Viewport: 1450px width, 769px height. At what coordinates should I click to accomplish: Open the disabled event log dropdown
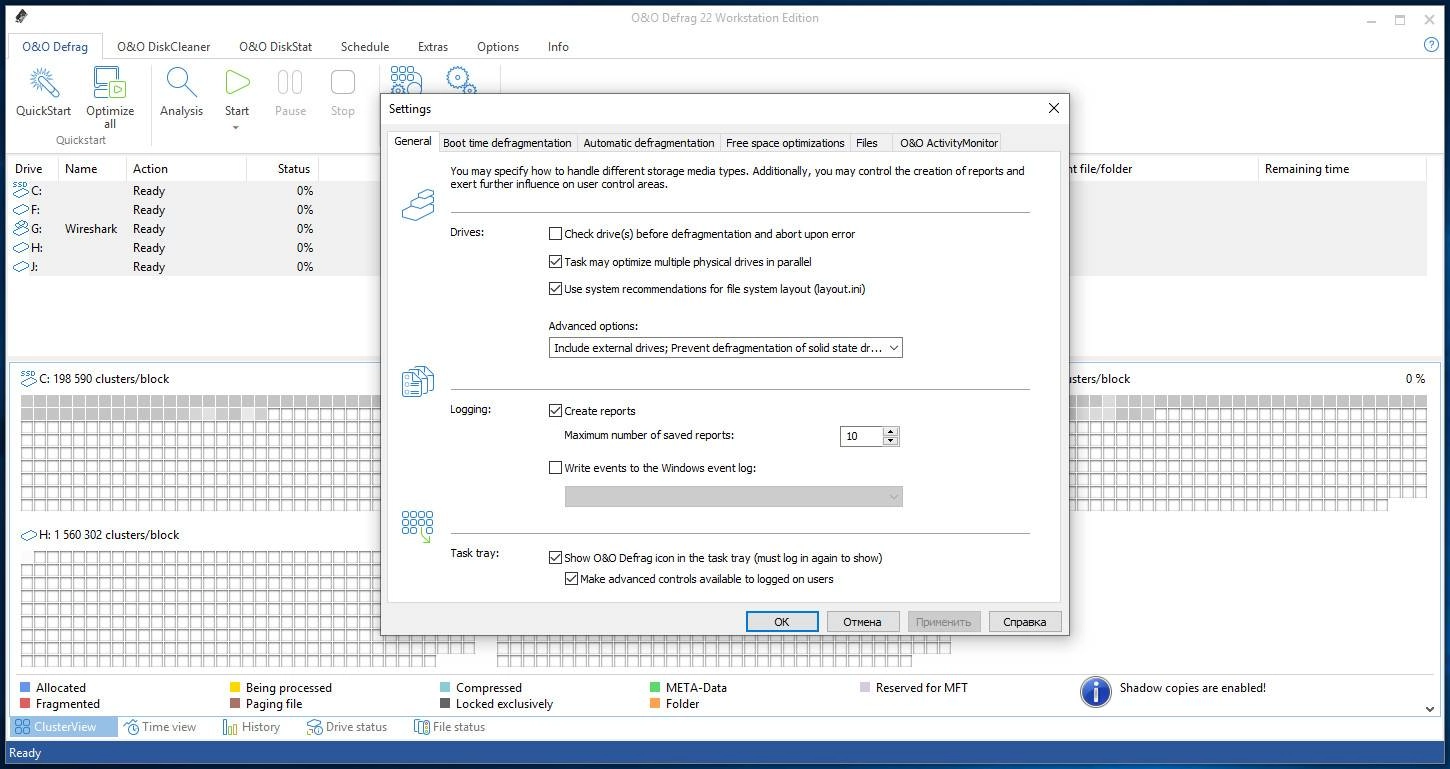click(734, 497)
